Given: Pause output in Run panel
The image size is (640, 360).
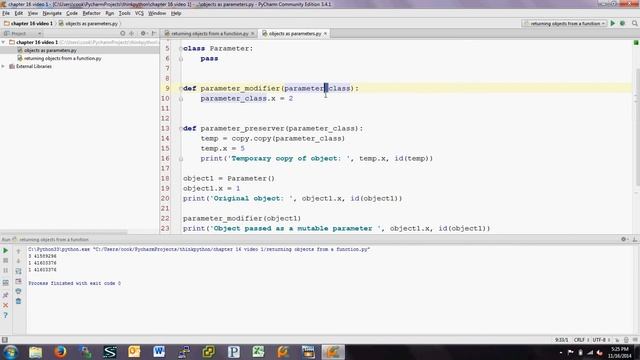Looking at the screenshot, I should [x=5, y=271].
